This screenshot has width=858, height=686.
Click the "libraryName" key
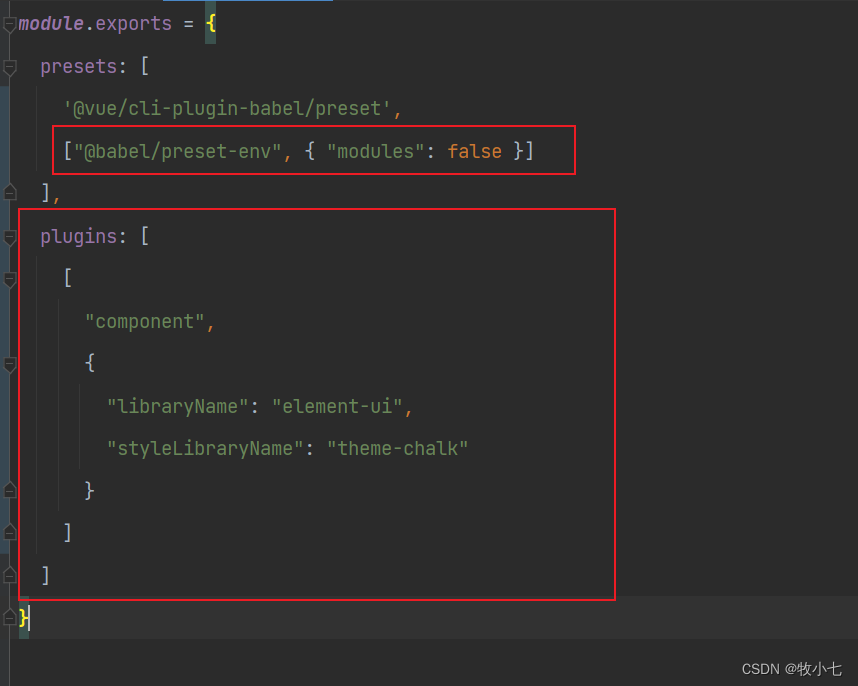[x=178, y=406]
